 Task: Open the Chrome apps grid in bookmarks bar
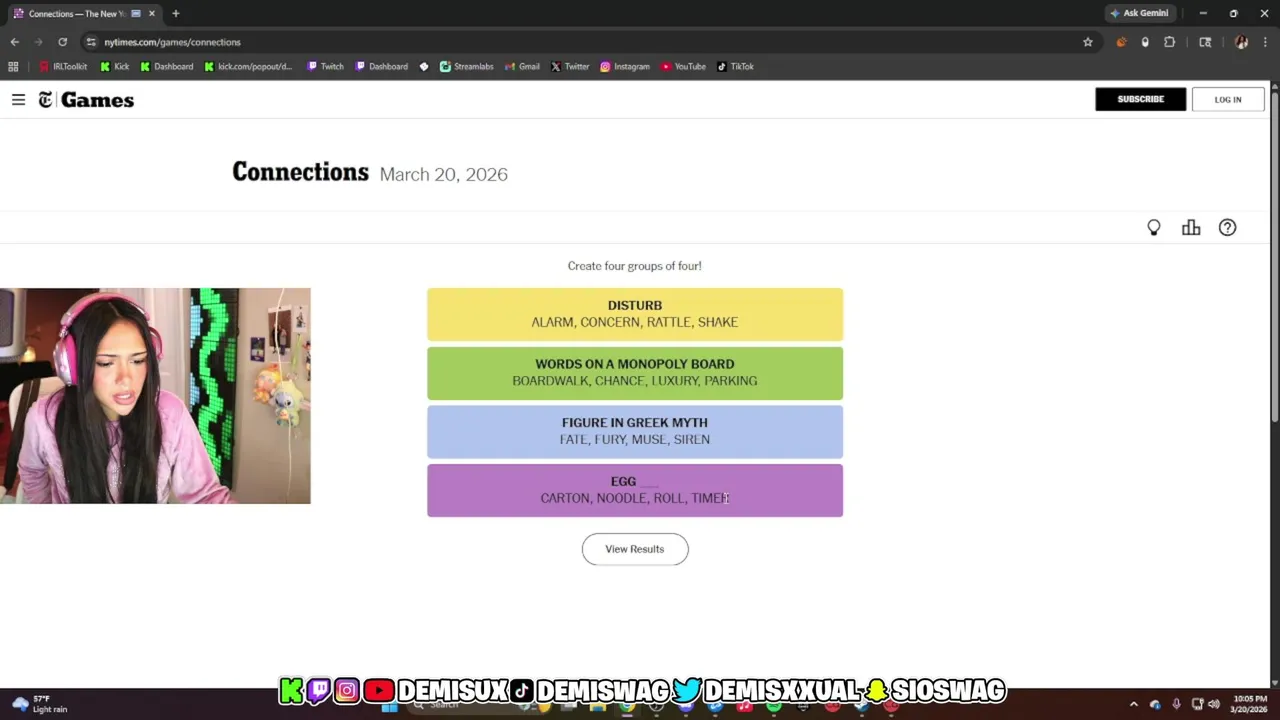pyautogui.click(x=13, y=67)
